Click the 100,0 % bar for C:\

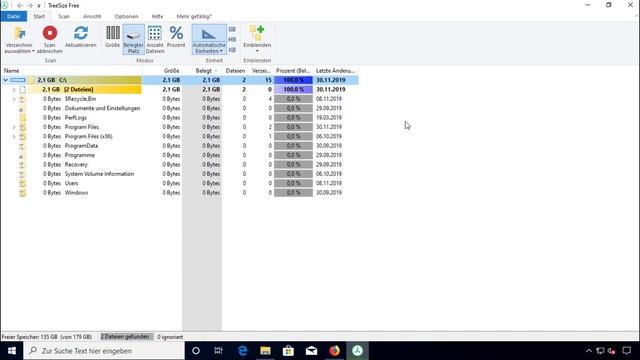coord(293,80)
